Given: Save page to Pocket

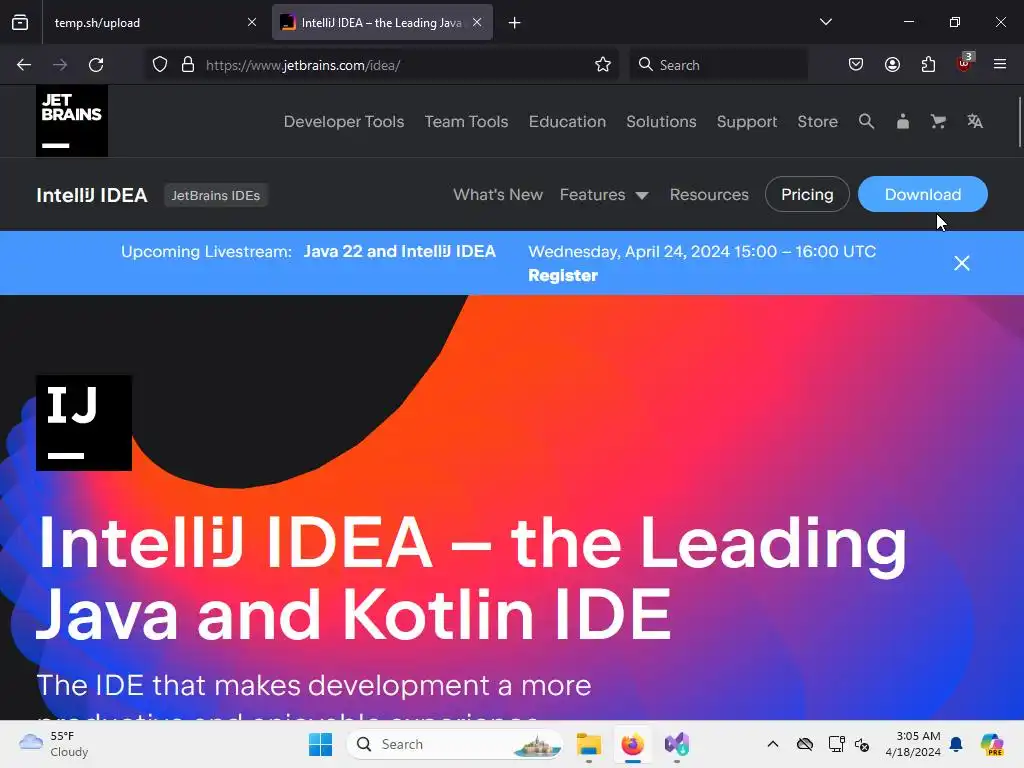Looking at the screenshot, I should pos(856,65).
